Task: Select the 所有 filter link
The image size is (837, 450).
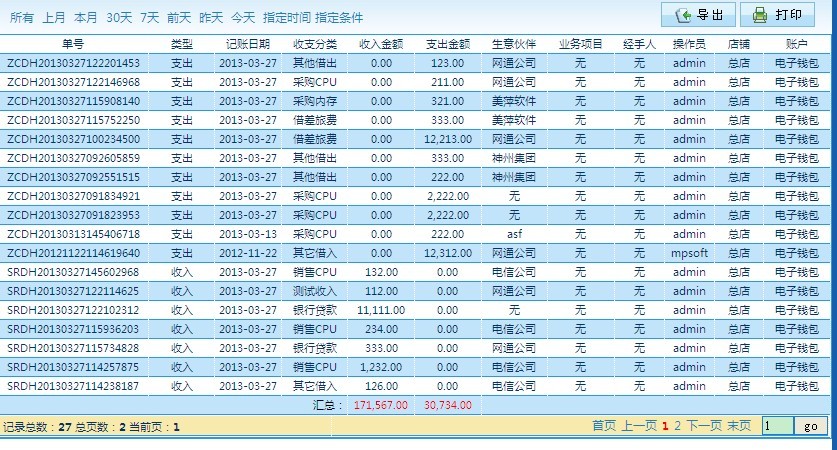Action: point(22,18)
